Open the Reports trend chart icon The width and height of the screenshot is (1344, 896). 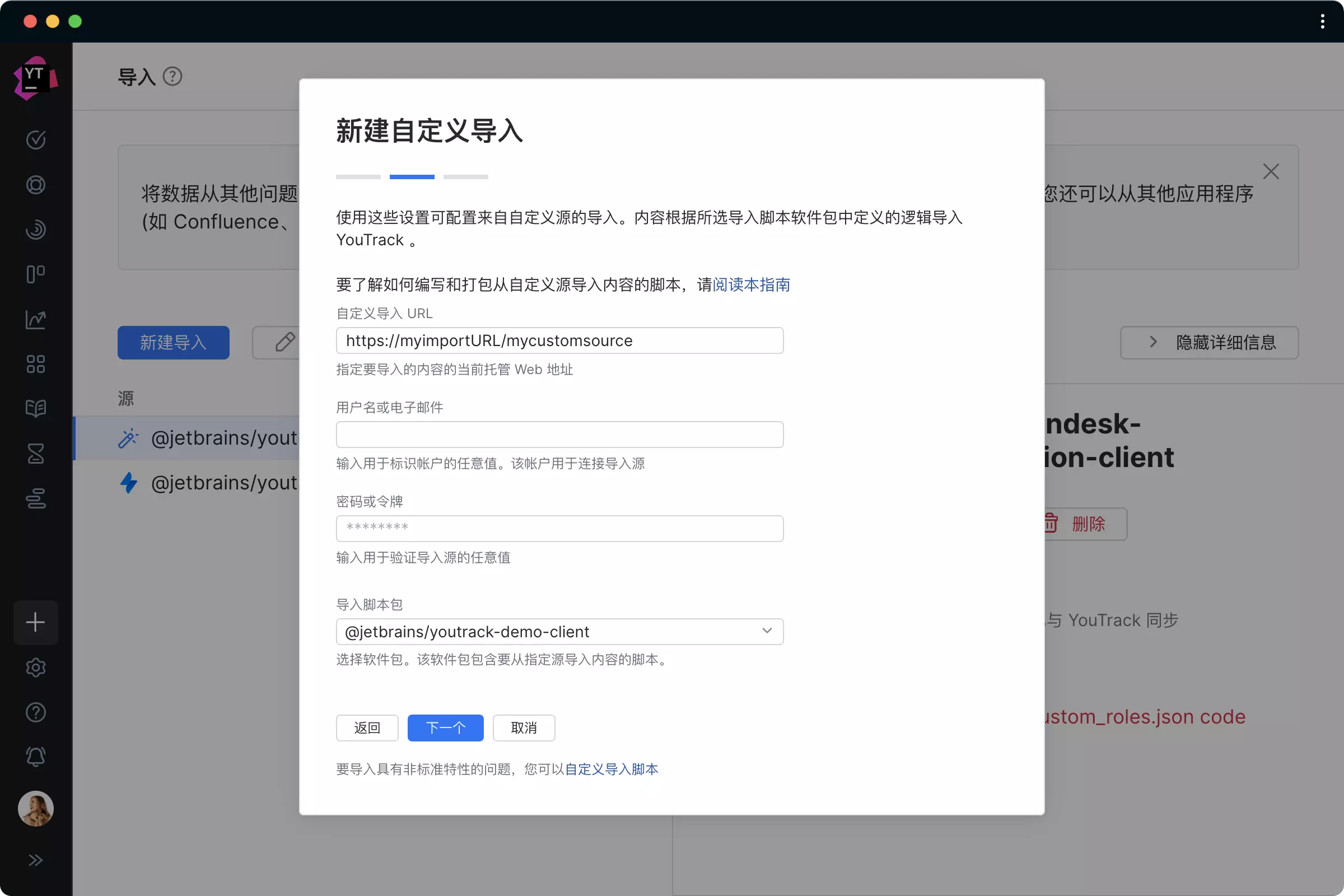pos(35,320)
